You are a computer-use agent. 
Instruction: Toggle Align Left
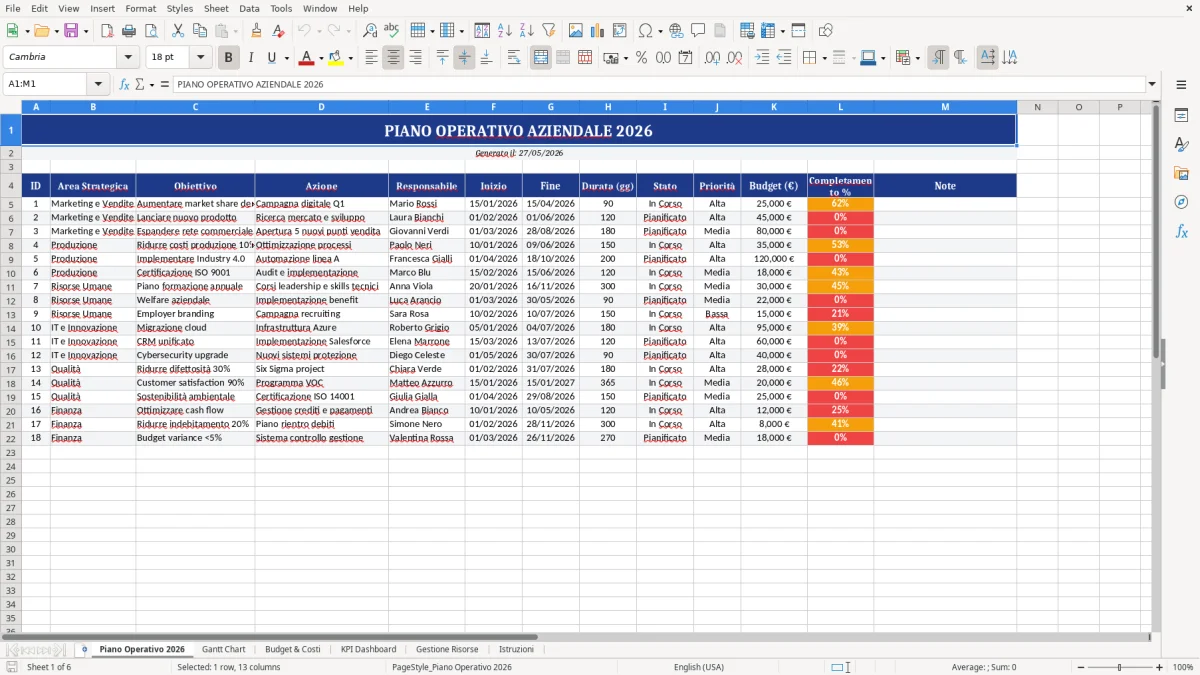tap(371, 58)
